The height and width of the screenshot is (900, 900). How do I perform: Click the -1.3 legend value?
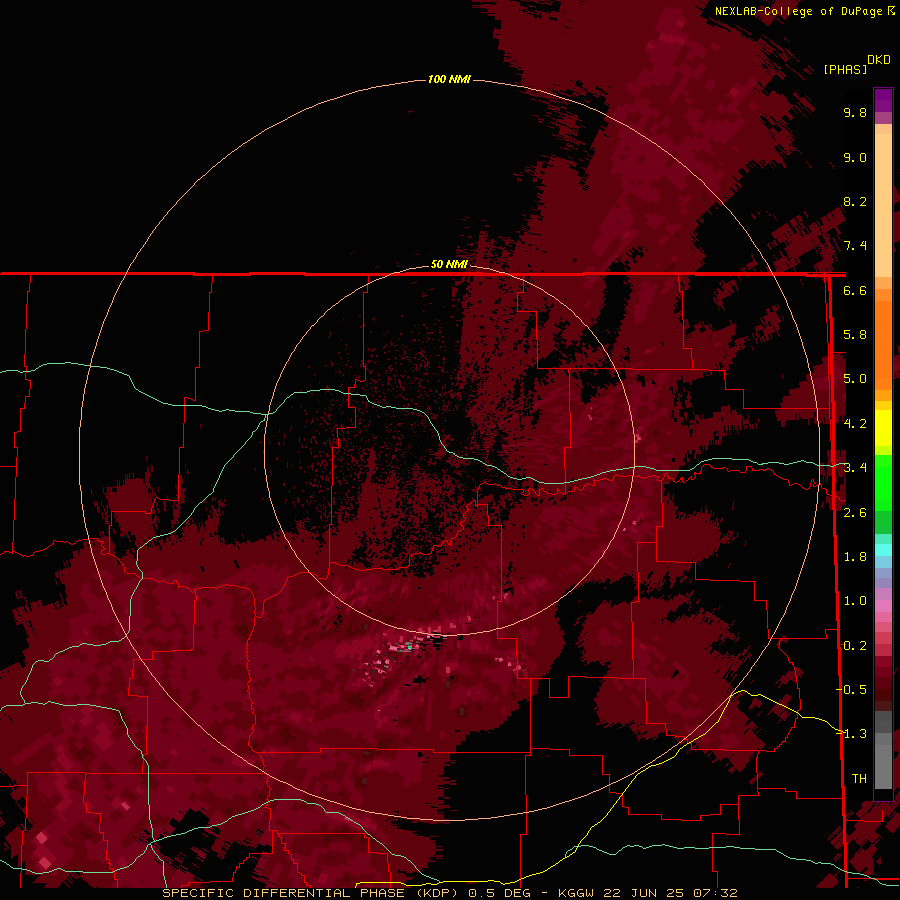pyautogui.click(x=852, y=734)
